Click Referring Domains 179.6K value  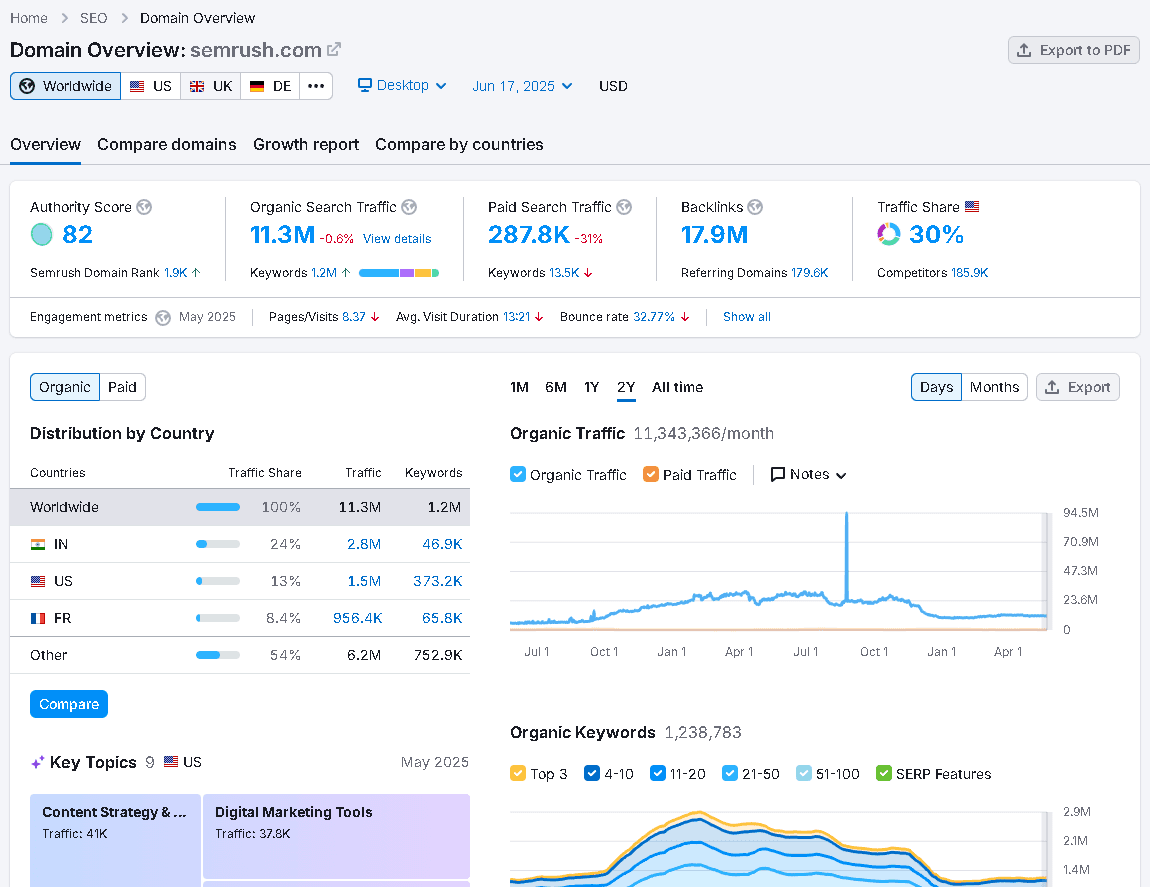[x=810, y=273]
